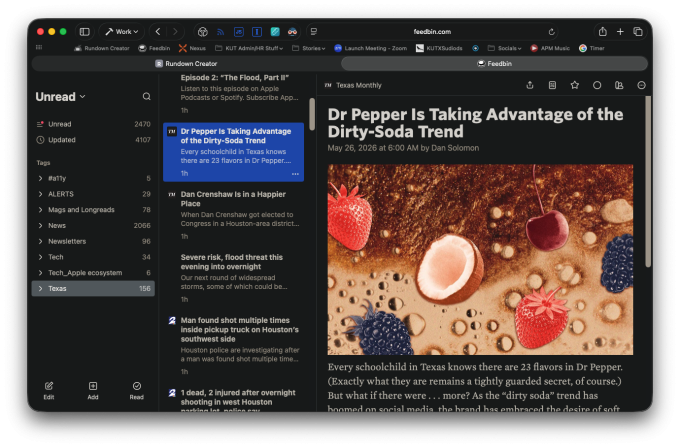Click the feedbin.com address field

click(x=432, y=32)
